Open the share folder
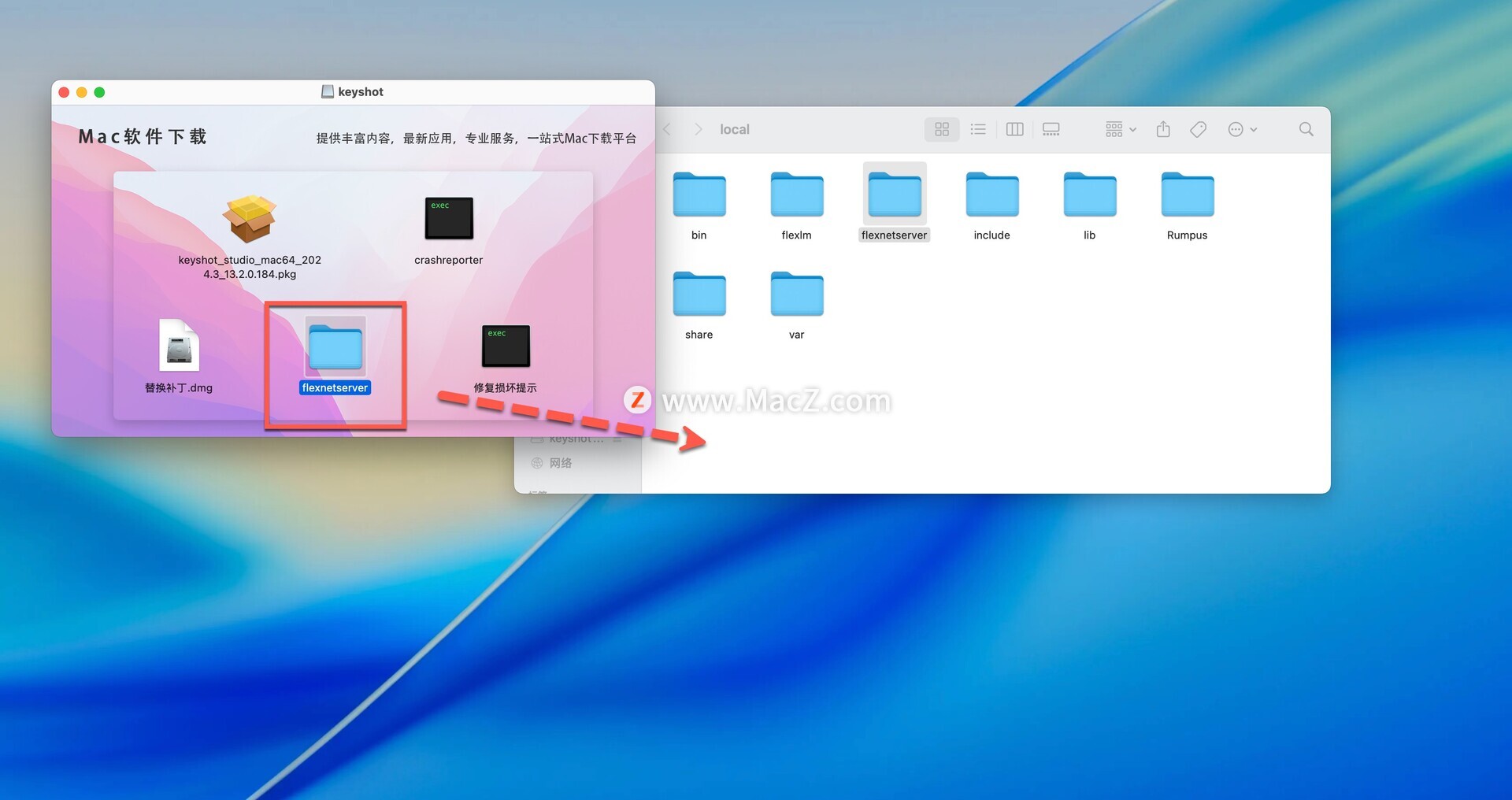Screen dimensions: 1512x800 click(699, 294)
